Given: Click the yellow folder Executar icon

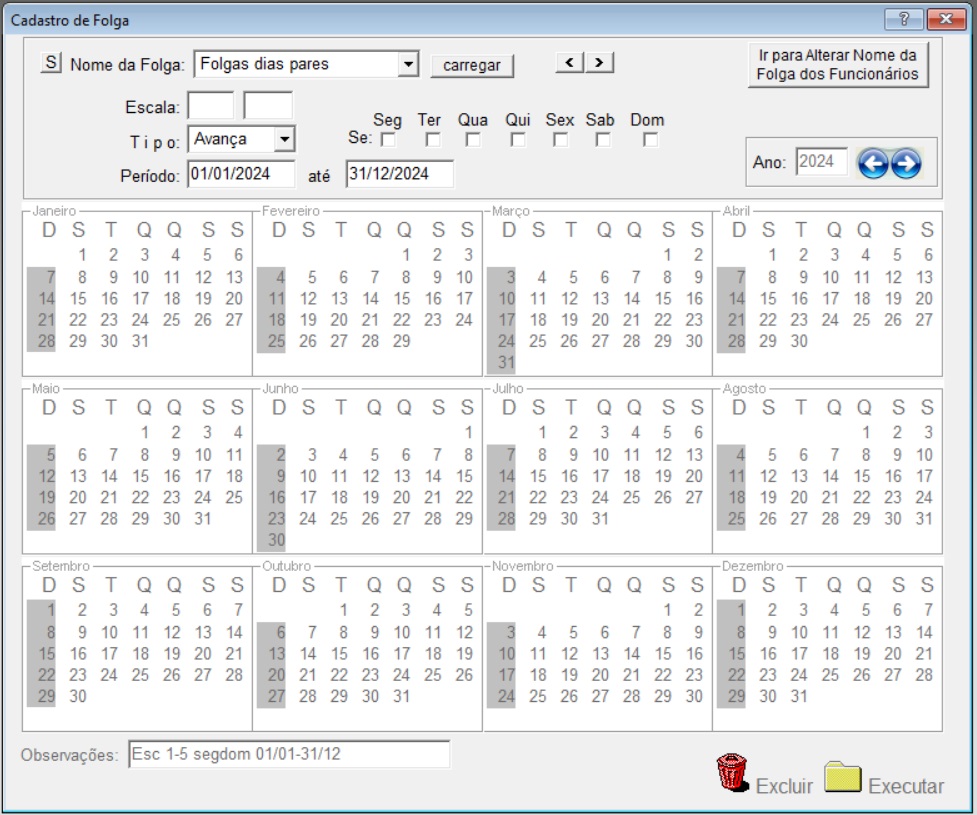Looking at the screenshot, I should coord(842,777).
